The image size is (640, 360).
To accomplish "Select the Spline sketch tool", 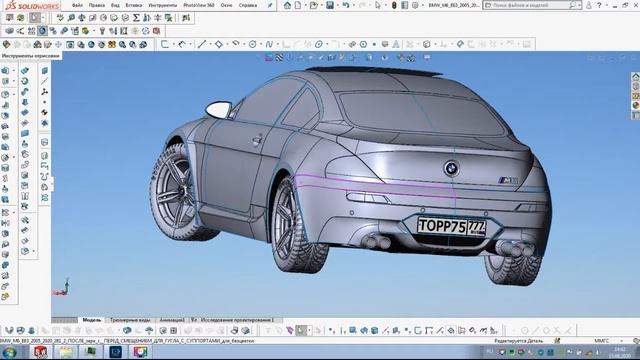I will click(269, 44).
